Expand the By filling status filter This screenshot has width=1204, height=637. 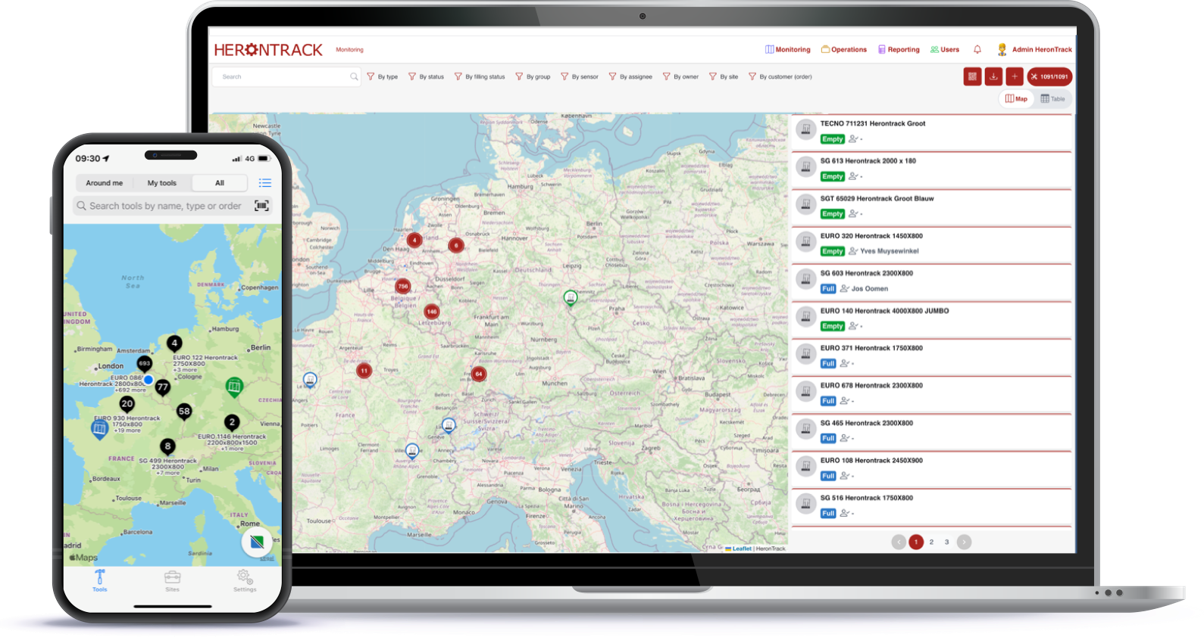[x=479, y=76]
